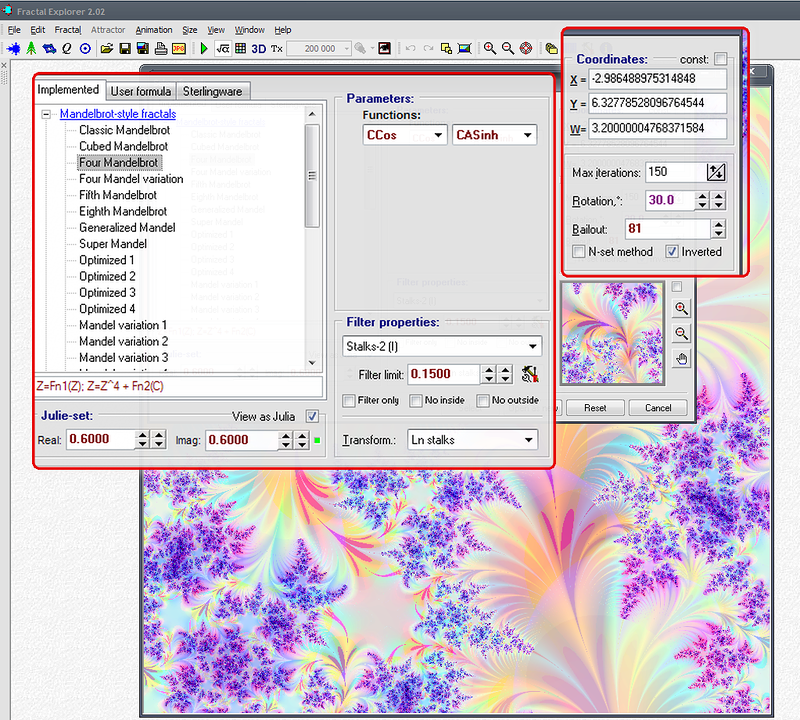Enable the N-set method checkbox
800x720 pixels.
tap(579, 251)
